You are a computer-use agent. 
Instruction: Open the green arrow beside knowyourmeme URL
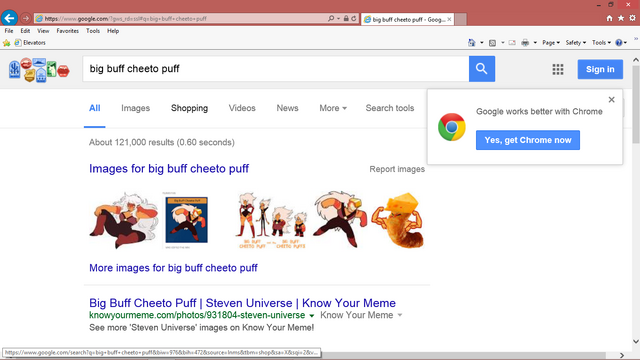pyautogui.click(x=311, y=316)
